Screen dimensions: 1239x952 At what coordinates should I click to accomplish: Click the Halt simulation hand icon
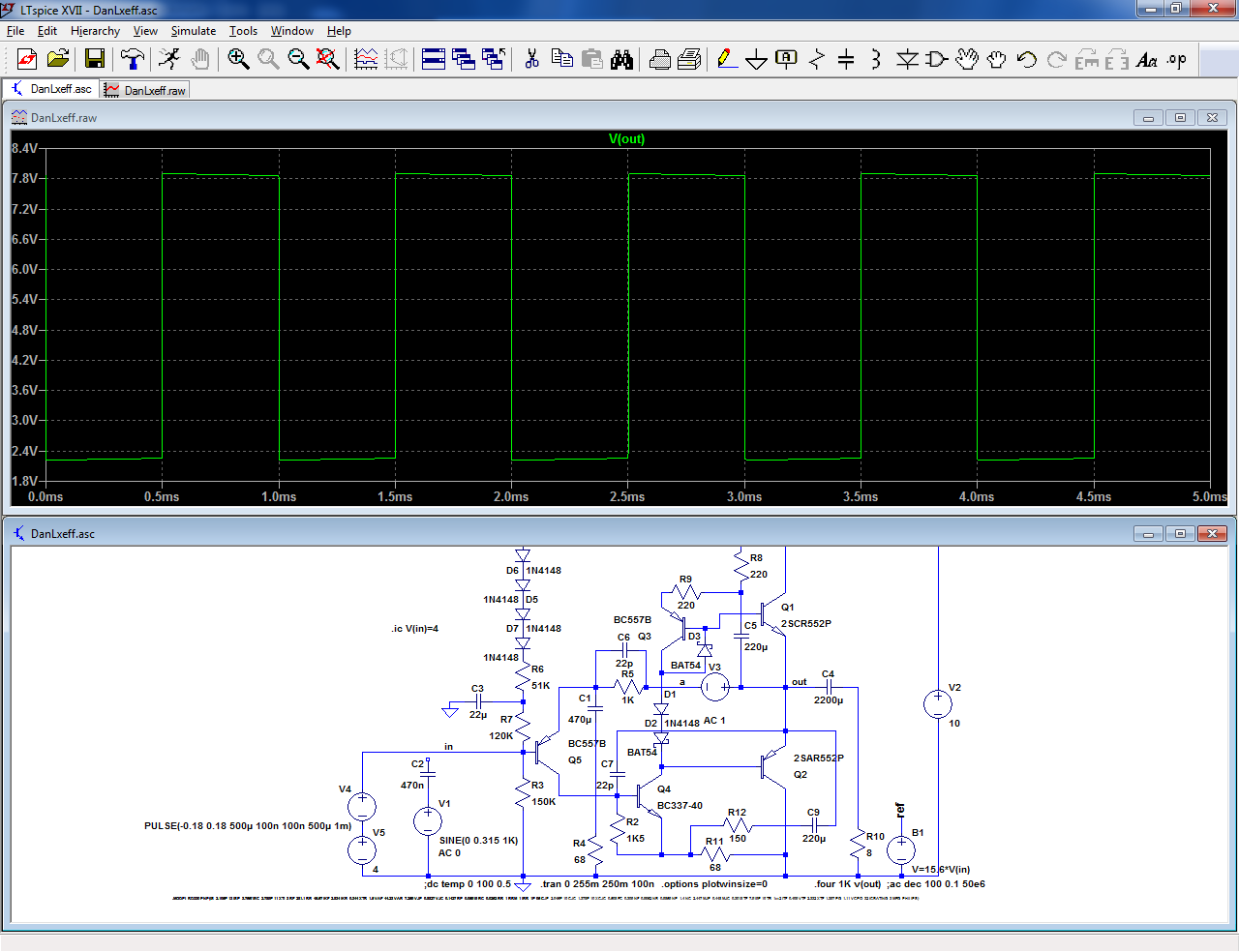[x=200, y=59]
